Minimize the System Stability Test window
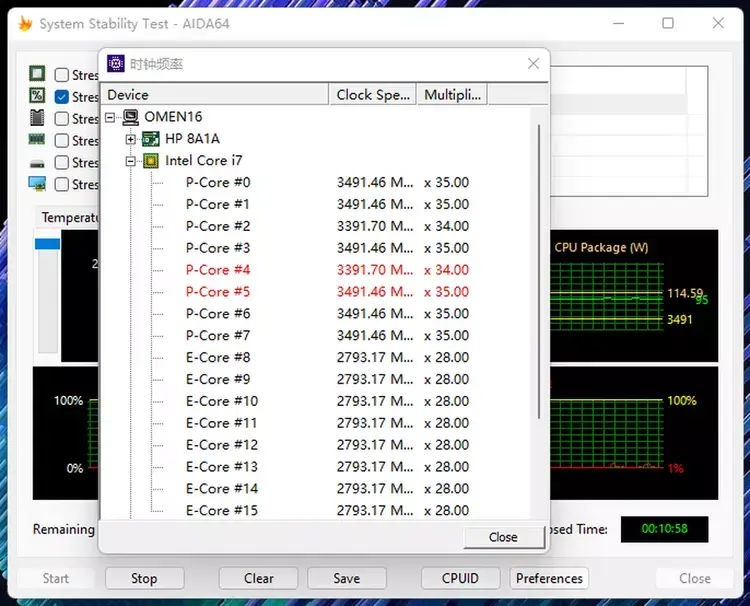750x606 pixels. [x=618, y=23]
